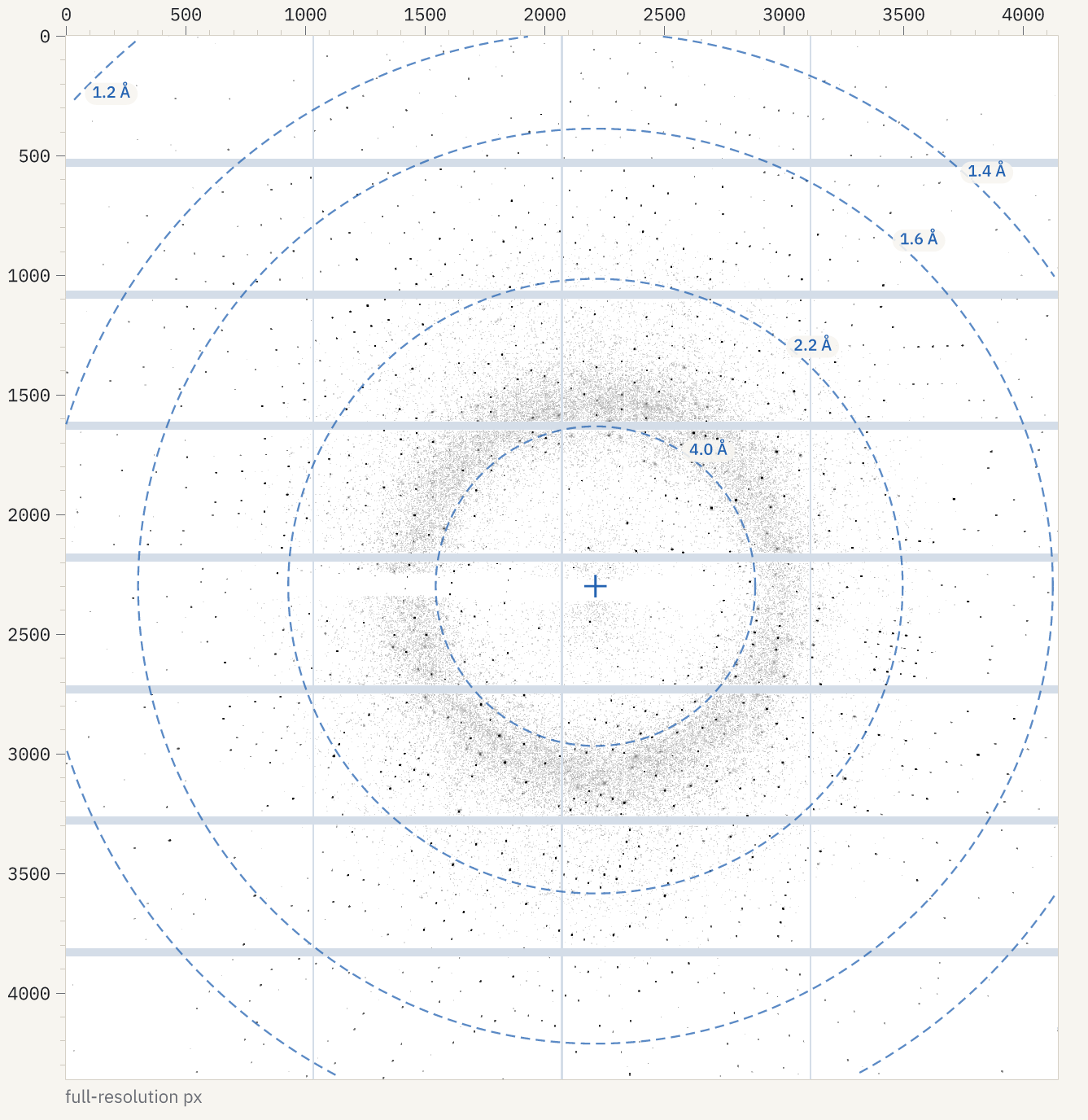This screenshot has height=1120, width=1088.
Task: Click the 'full-resolution px' caption
Action: pyautogui.click(x=133, y=1097)
